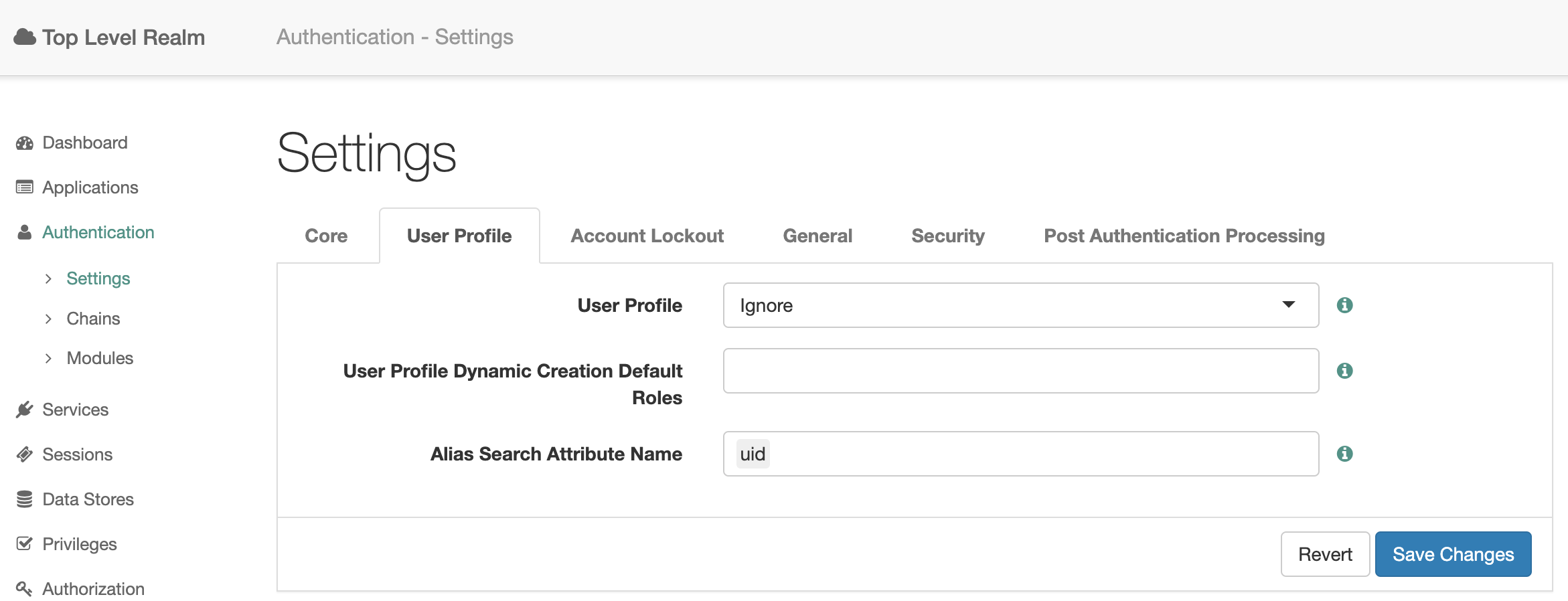Click the Privileges checkmark icon

tap(25, 544)
